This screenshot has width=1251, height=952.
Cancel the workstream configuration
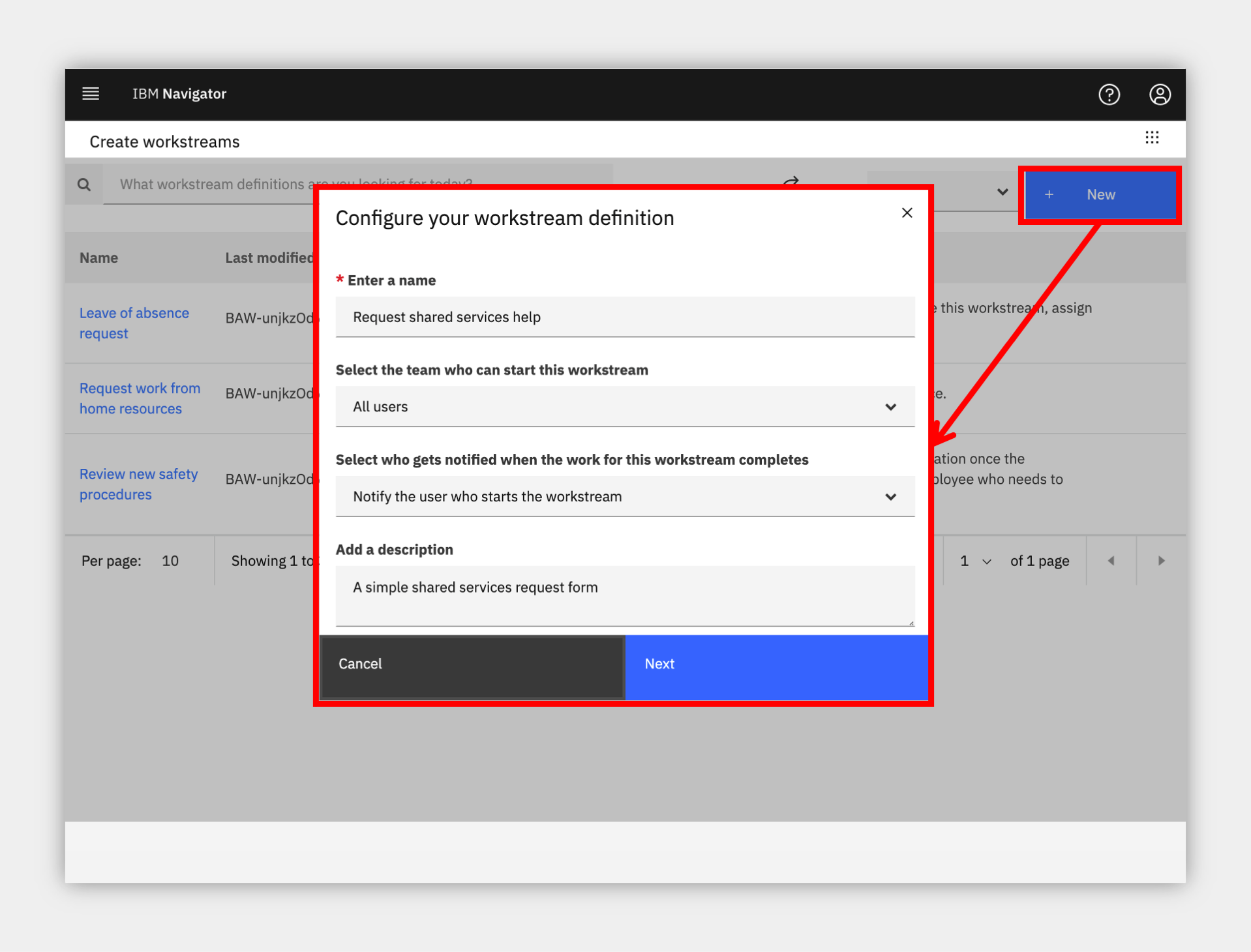pos(472,664)
